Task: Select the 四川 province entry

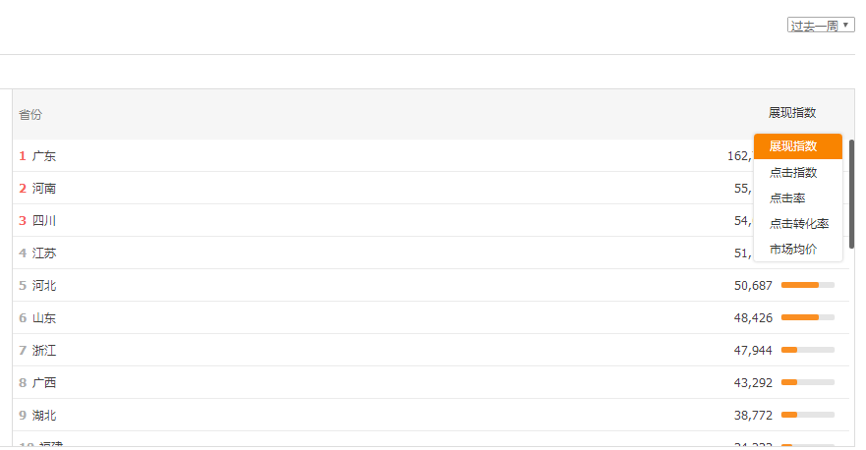Action: click(x=45, y=221)
